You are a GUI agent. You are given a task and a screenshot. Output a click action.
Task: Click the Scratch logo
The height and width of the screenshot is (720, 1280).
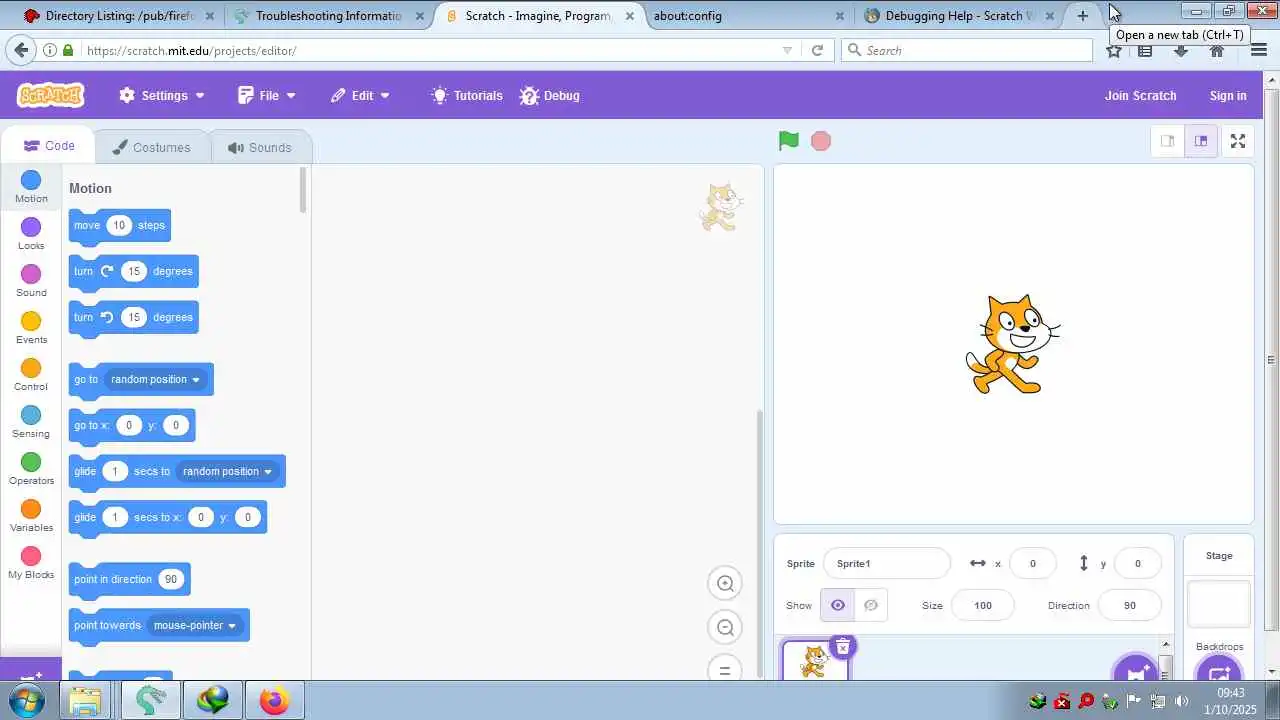50,95
